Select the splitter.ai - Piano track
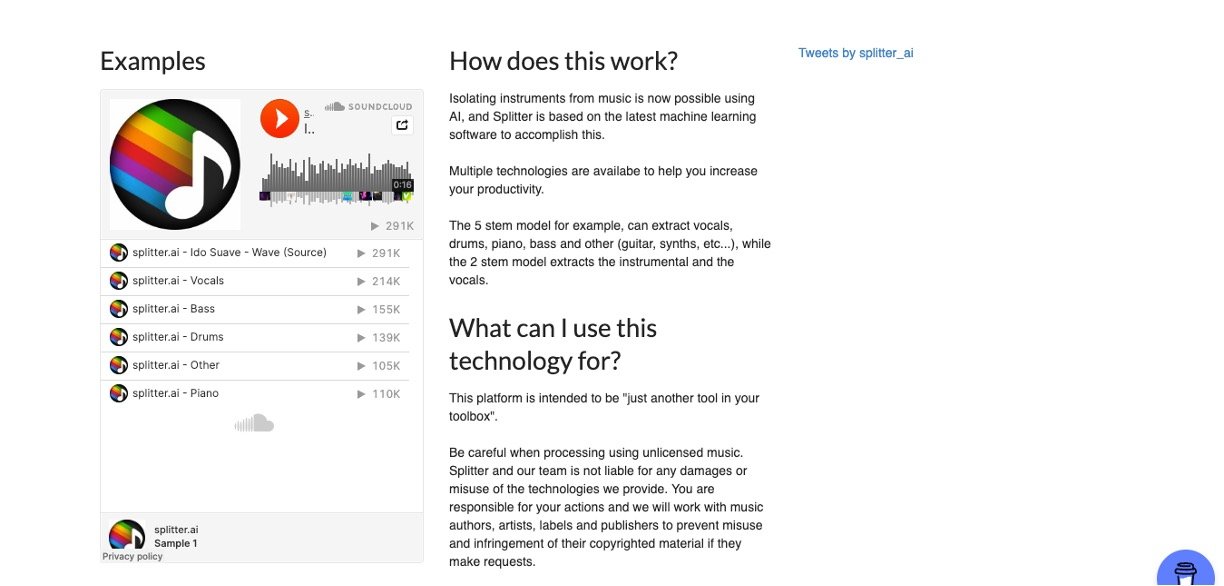 click(175, 393)
